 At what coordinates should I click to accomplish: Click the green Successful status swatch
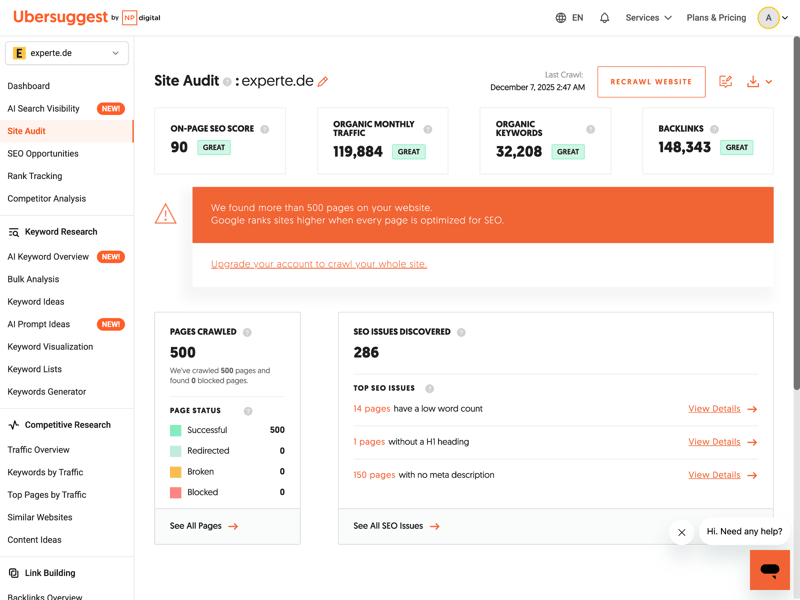pos(176,430)
